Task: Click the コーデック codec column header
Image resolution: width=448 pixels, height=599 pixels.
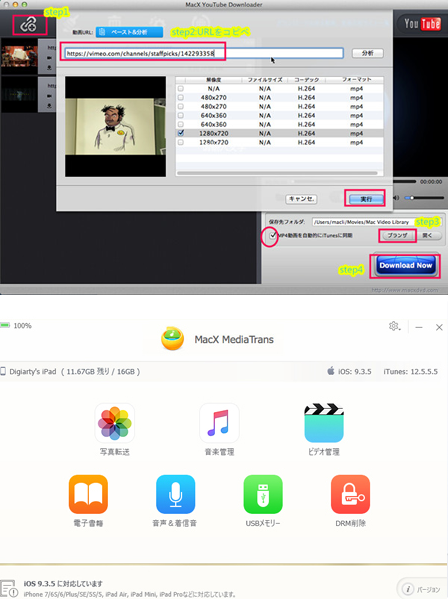Action: click(307, 80)
